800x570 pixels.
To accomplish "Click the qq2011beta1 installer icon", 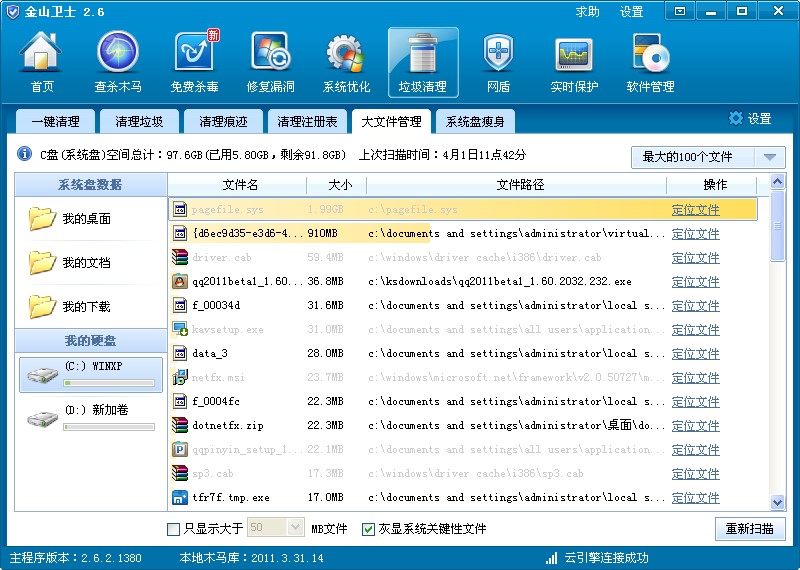I will (x=180, y=281).
